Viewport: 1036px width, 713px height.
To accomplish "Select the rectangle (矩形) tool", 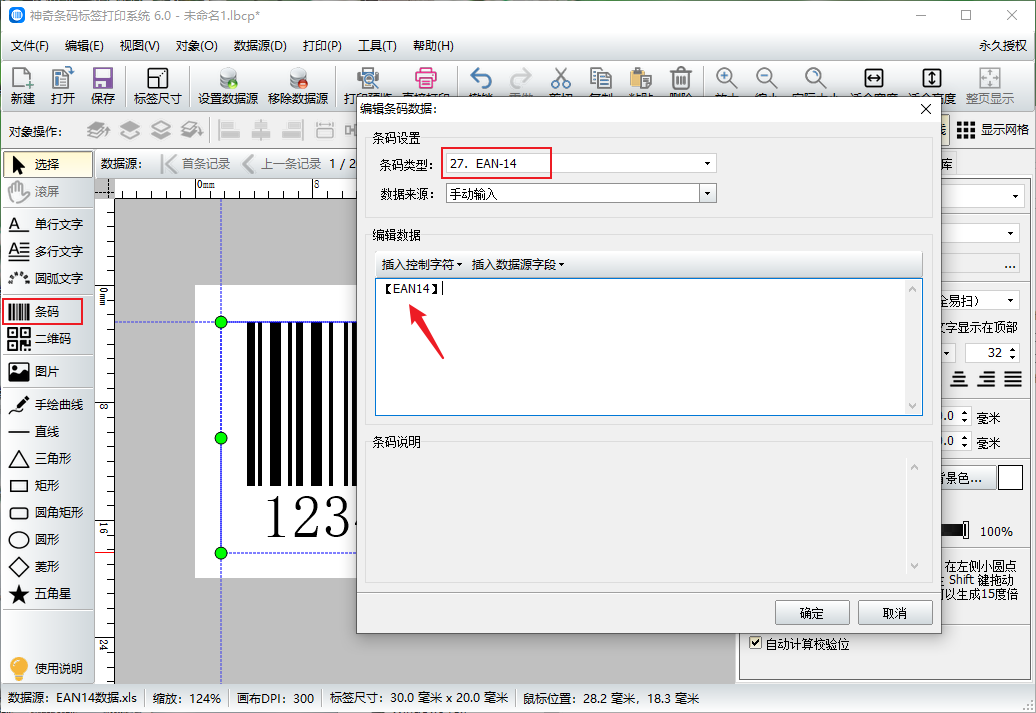I will tap(48, 486).
